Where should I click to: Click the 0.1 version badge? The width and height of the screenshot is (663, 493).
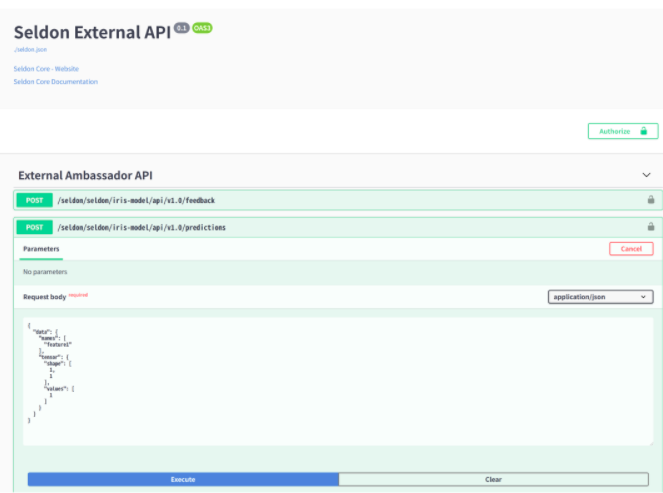[x=182, y=28]
